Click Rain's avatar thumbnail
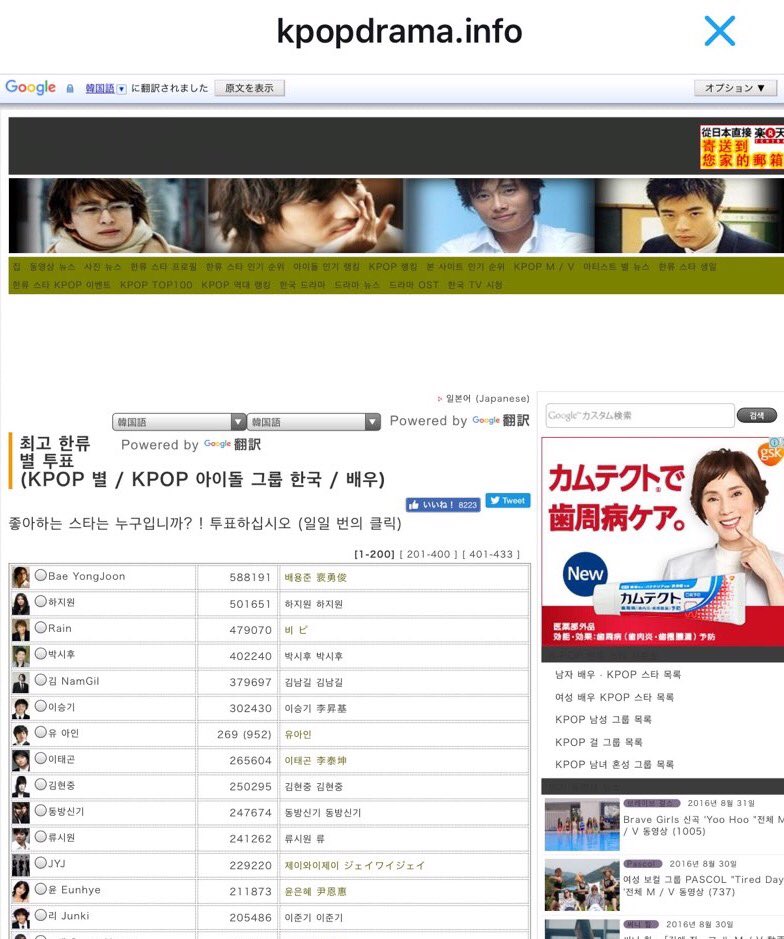The height and width of the screenshot is (939, 784). point(21,630)
